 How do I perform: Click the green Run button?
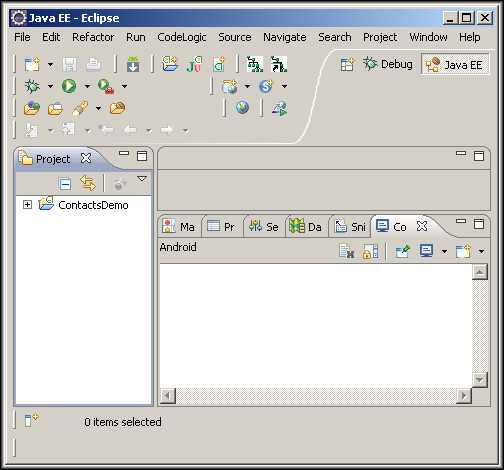pyautogui.click(x=69, y=86)
